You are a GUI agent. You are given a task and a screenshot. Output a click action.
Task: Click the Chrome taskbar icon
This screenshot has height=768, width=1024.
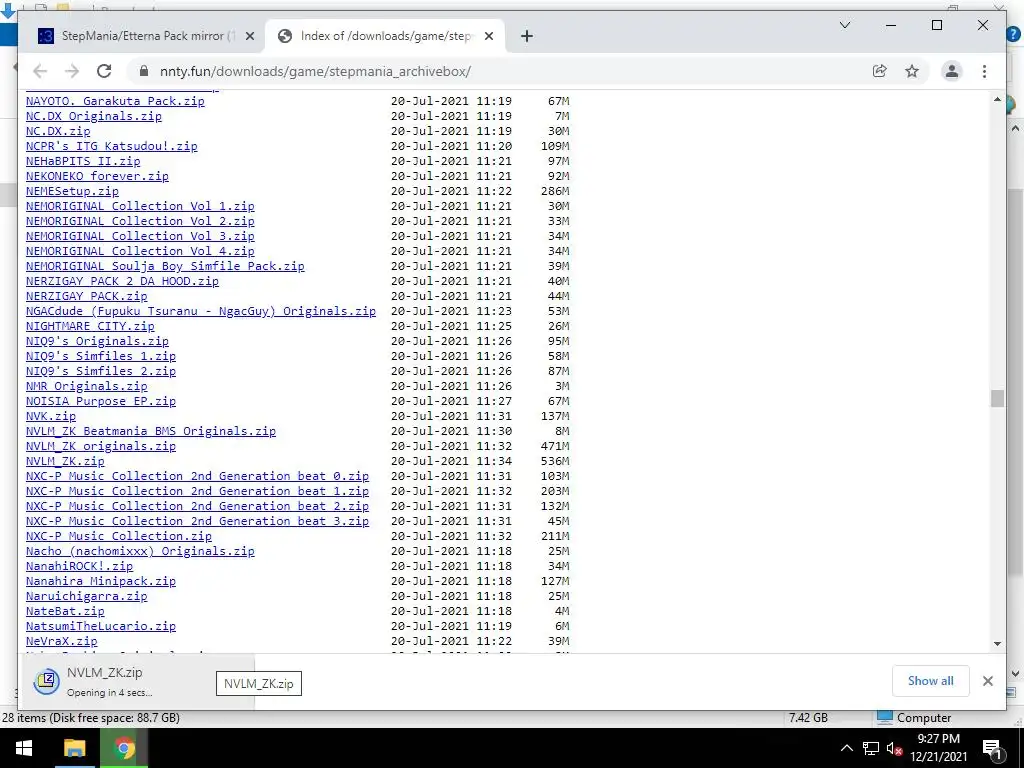tap(124, 748)
